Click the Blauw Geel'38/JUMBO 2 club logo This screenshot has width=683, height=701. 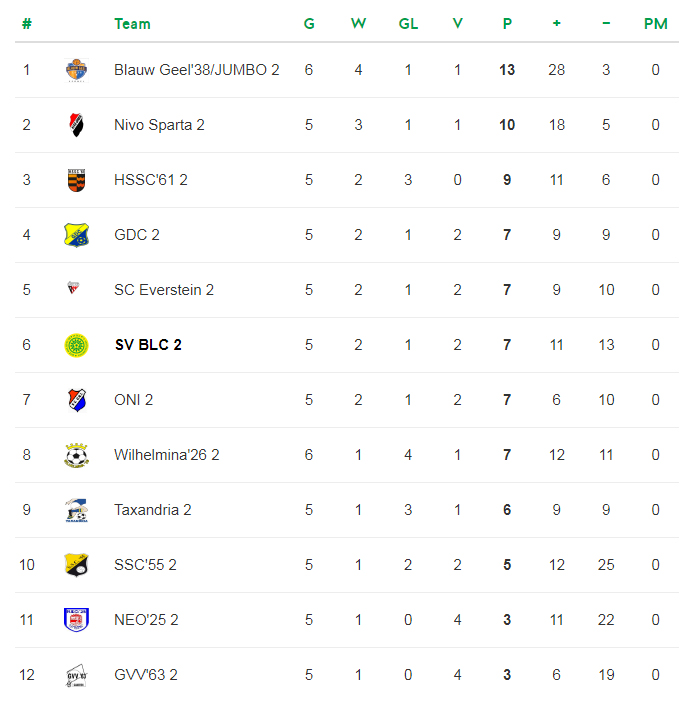[76, 70]
